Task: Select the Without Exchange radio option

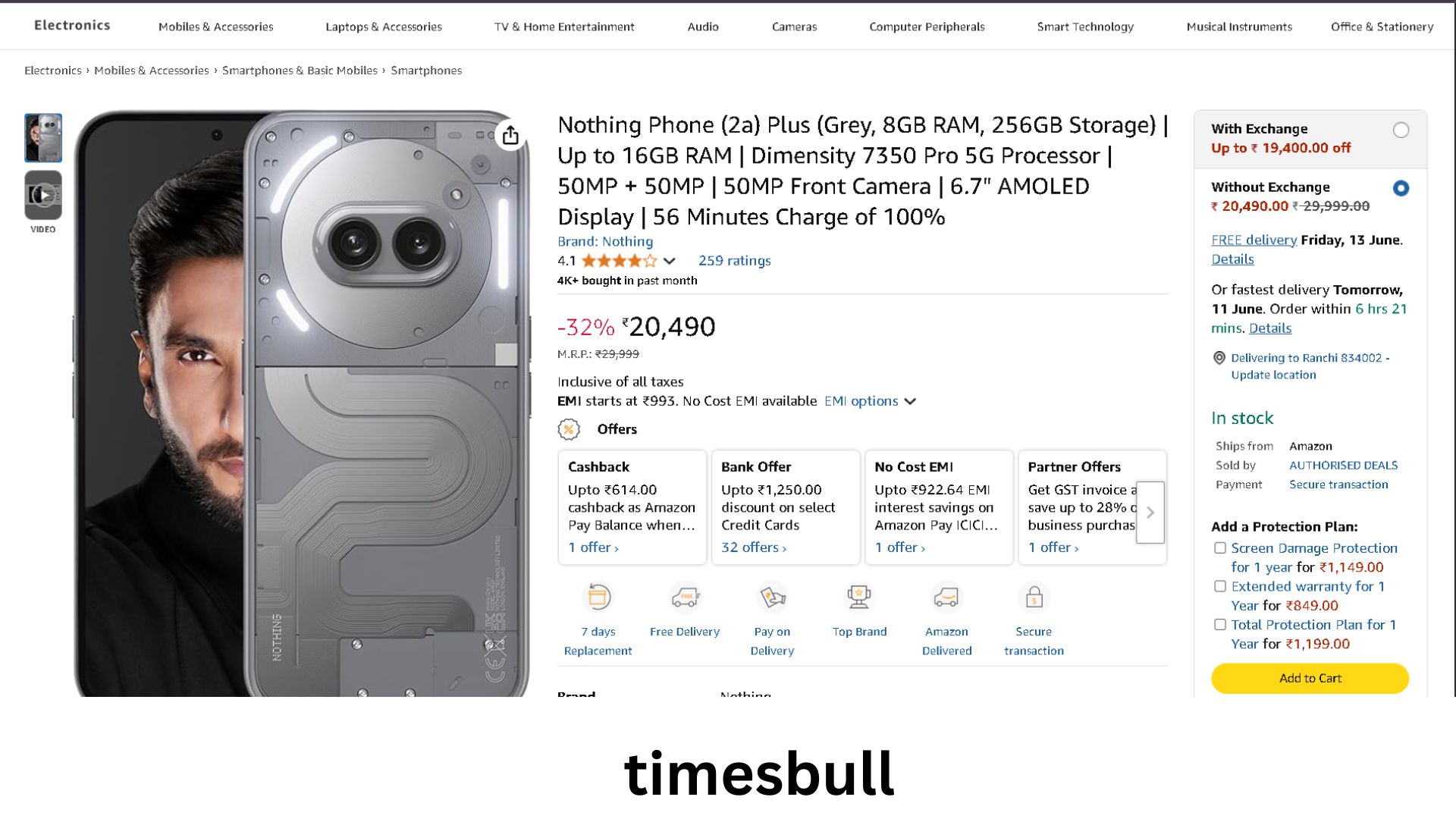Action: point(1401,188)
